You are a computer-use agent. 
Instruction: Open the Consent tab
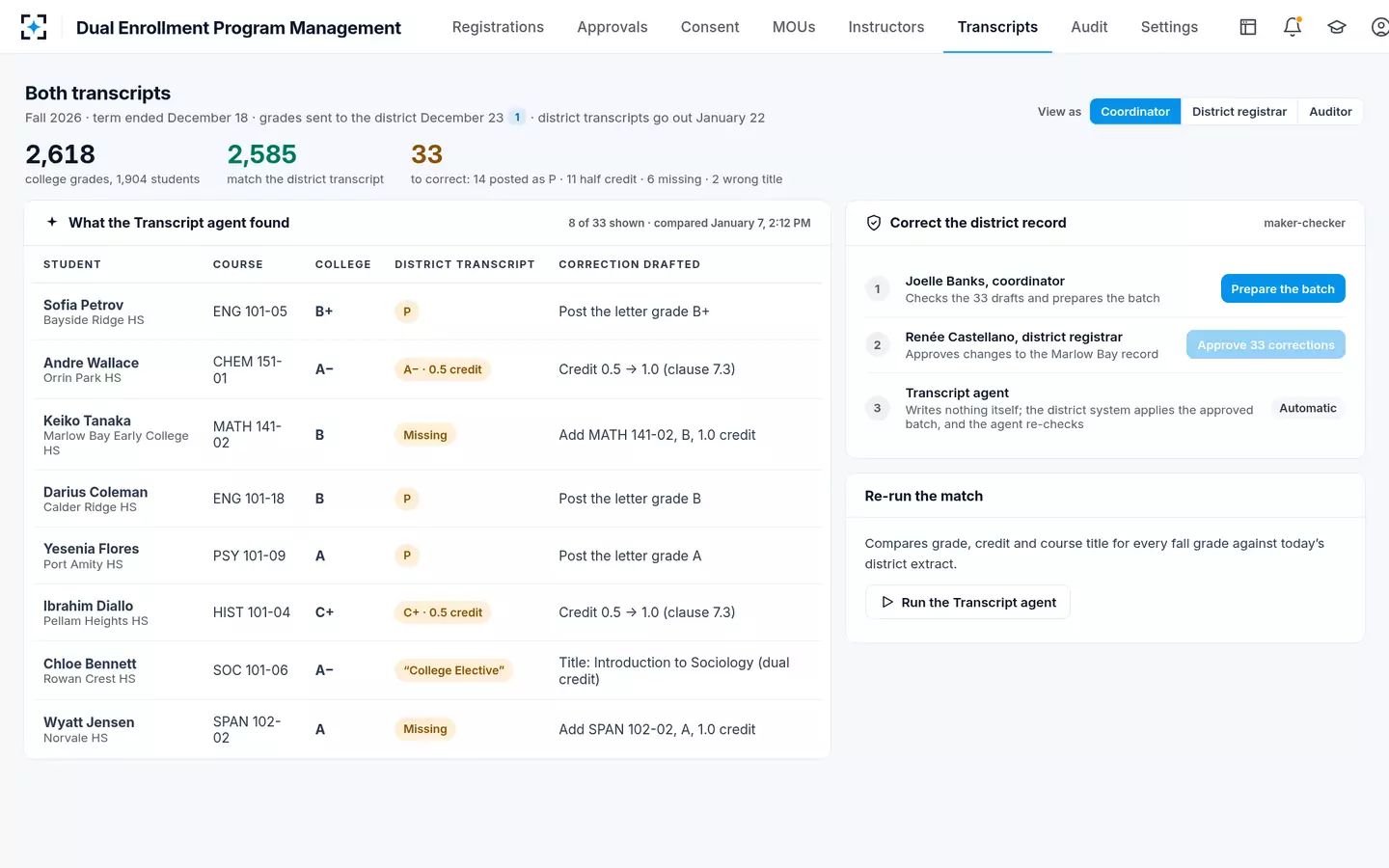click(710, 27)
